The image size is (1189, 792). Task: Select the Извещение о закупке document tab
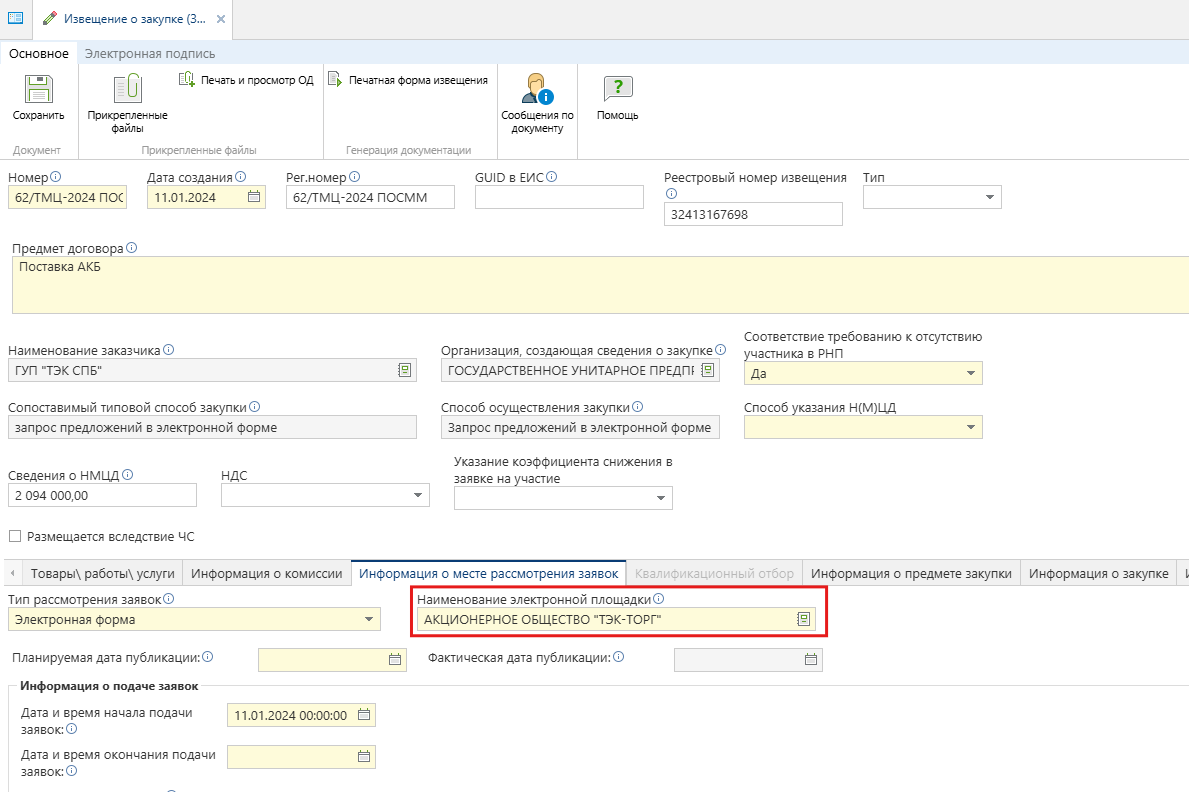pos(134,19)
